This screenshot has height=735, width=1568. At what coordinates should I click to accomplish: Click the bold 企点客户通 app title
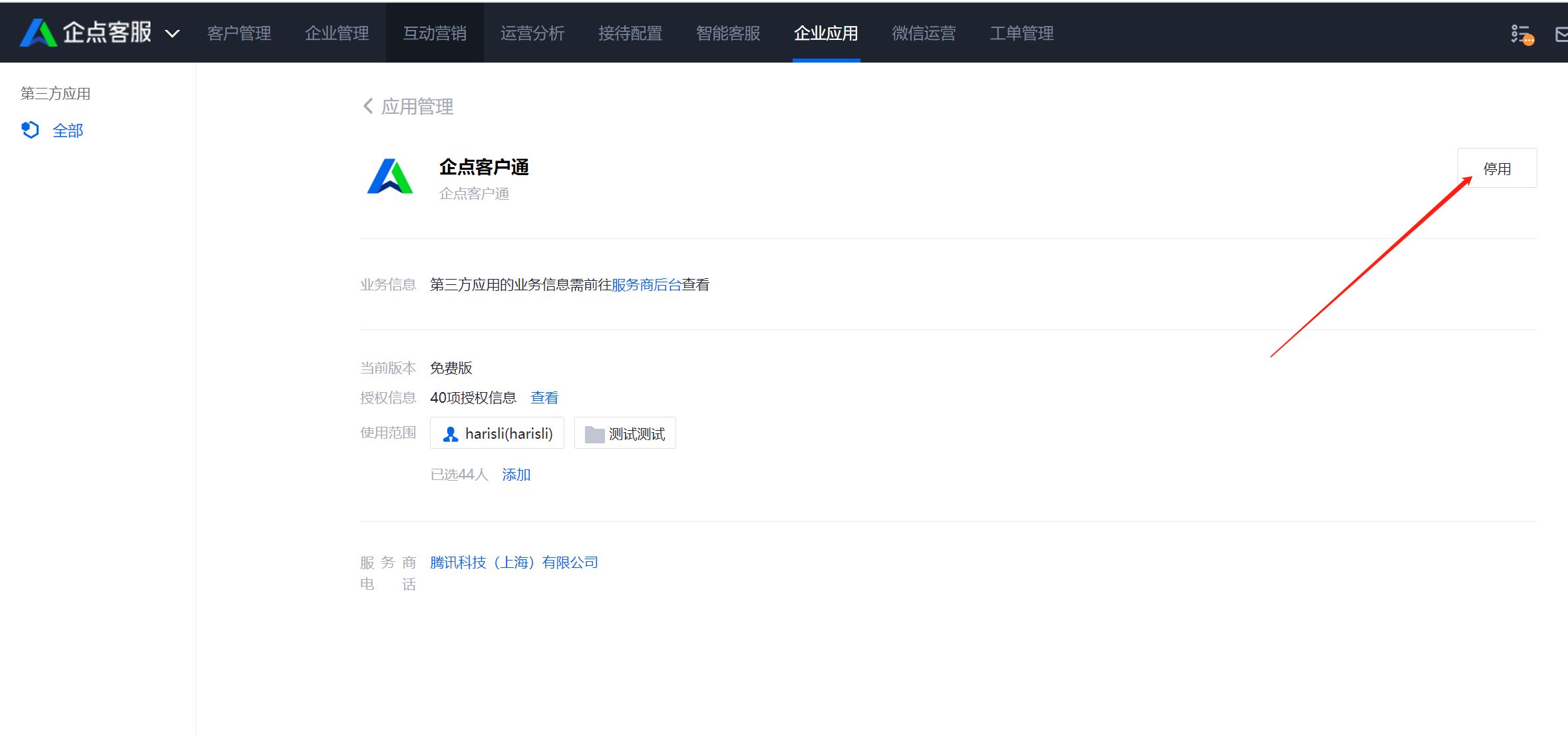click(x=484, y=167)
